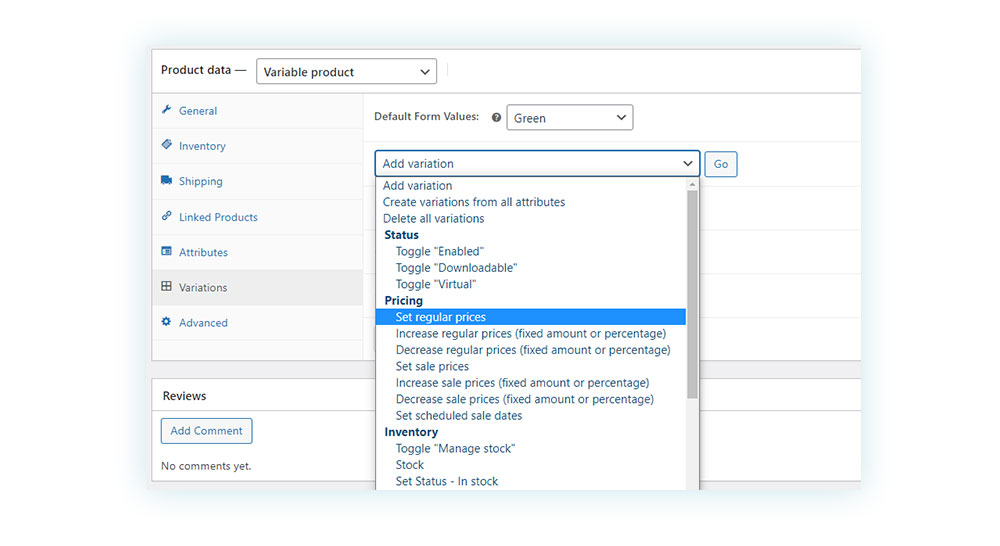Click the dropdown list scrollbar thumb
1000x546 pixels.
click(692, 295)
